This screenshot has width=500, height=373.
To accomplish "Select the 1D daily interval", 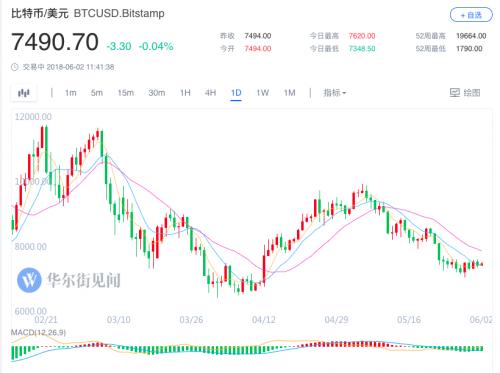I will click(236, 93).
